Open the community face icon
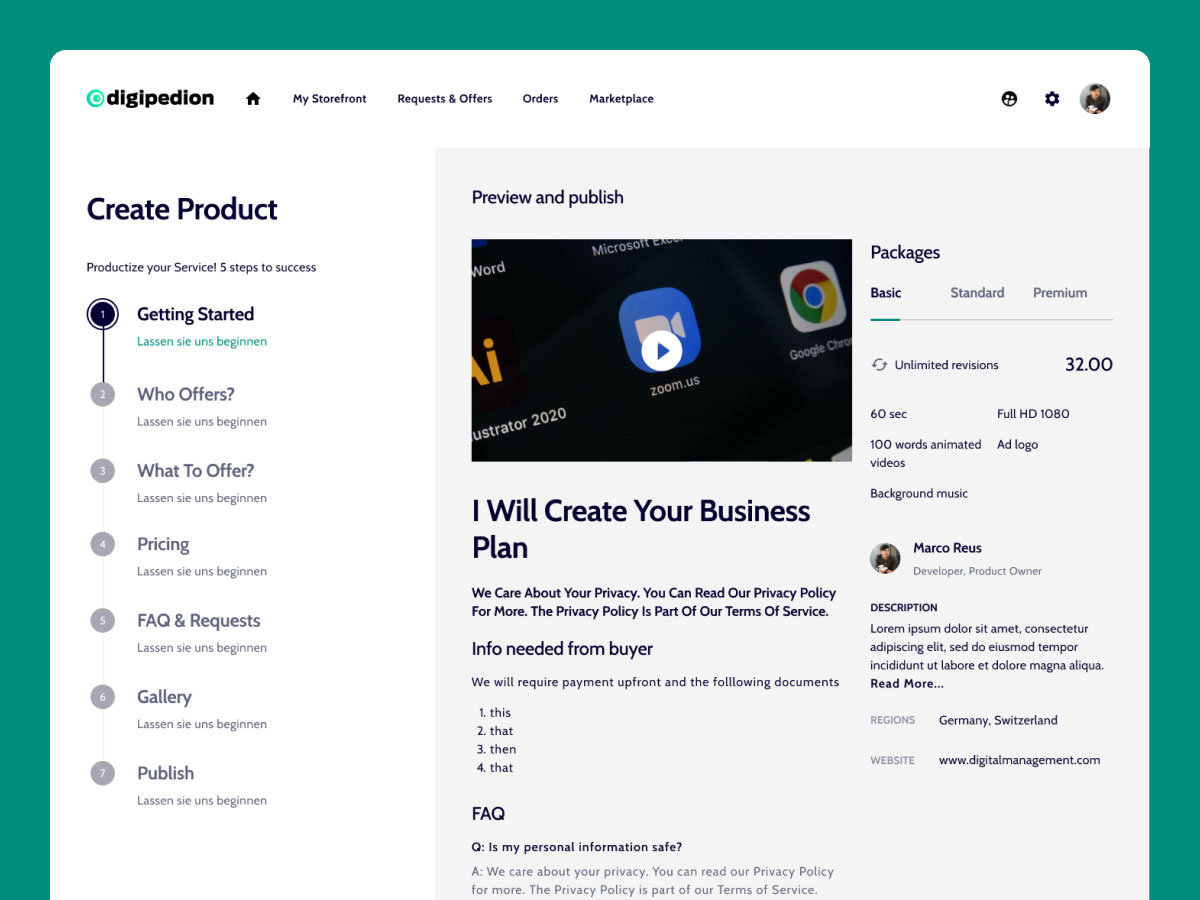 tap(1009, 99)
